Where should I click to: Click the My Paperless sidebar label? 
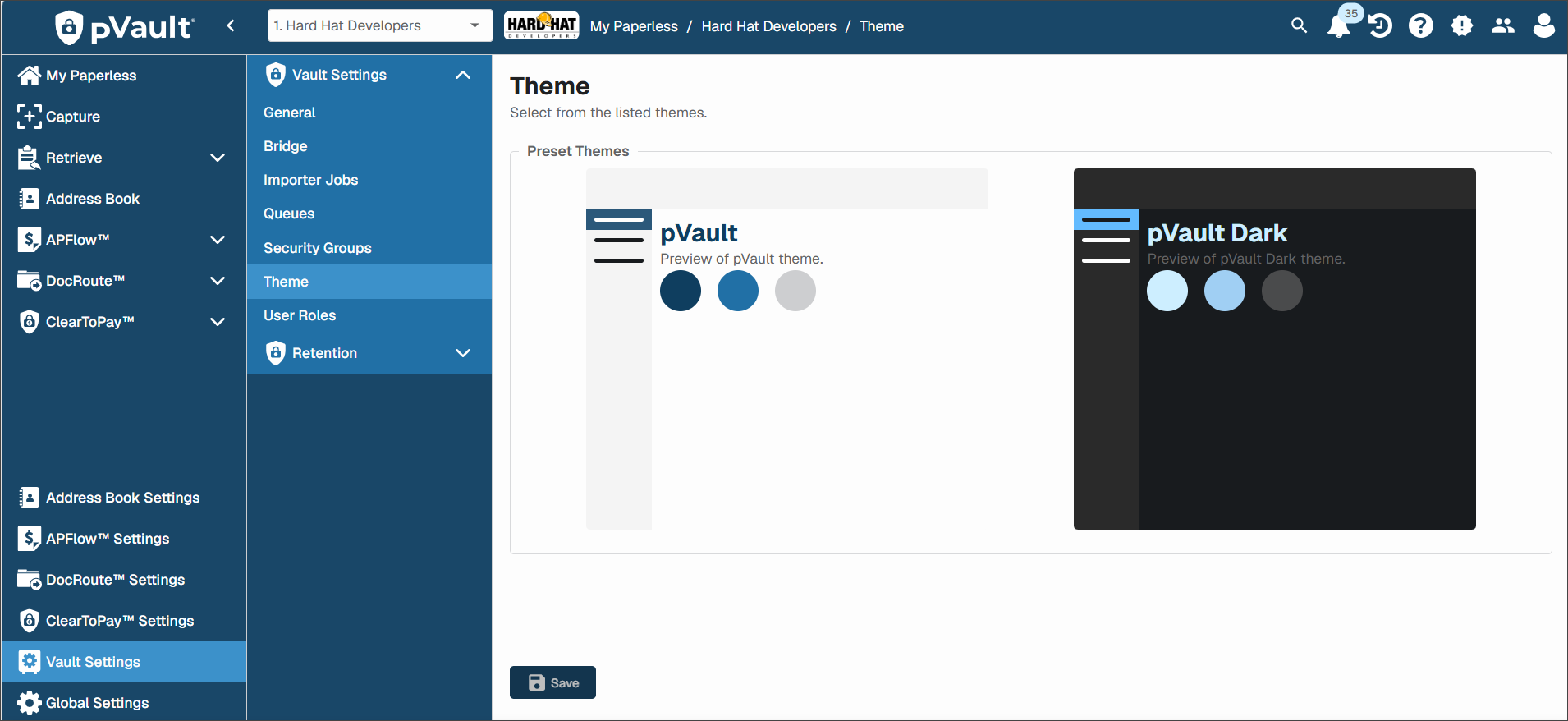[91, 76]
